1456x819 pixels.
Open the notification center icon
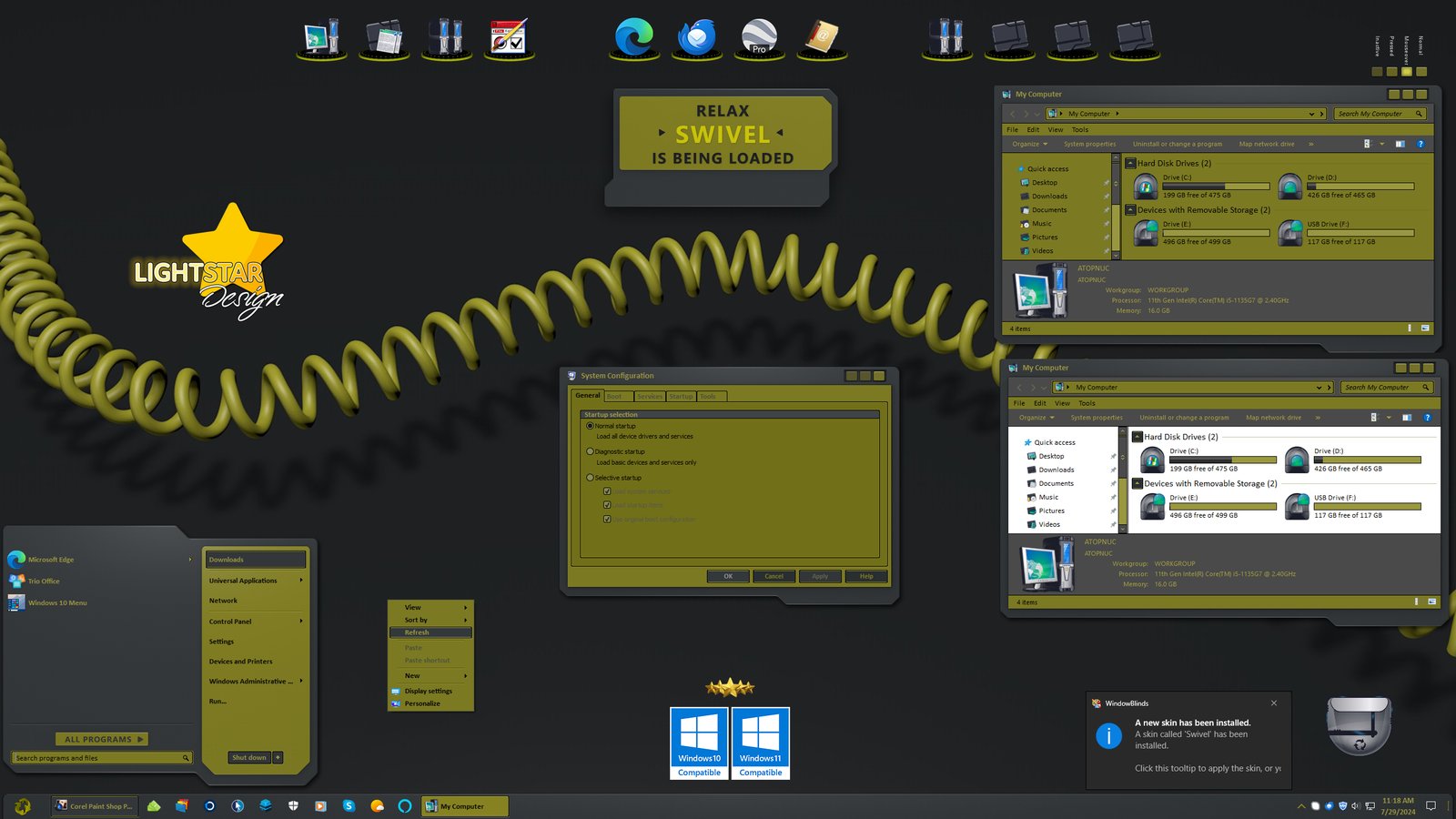point(1431,805)
